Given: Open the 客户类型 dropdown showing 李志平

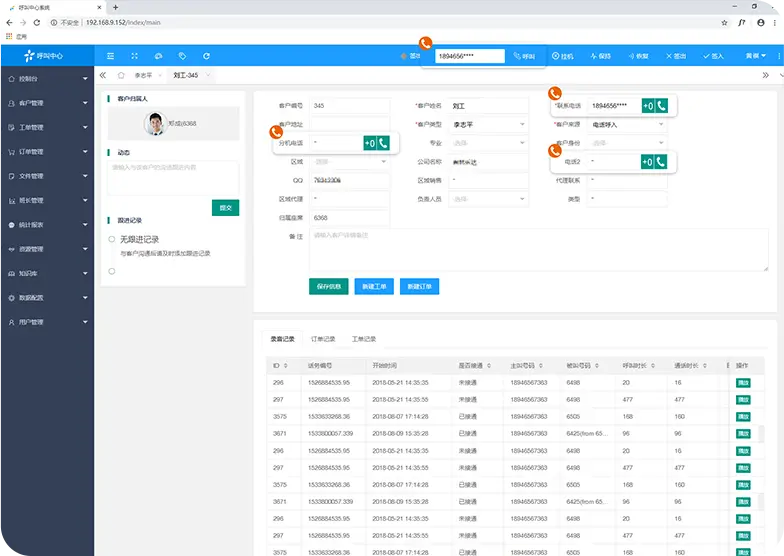Looking at the screenshot, I should tap(488, 124).
